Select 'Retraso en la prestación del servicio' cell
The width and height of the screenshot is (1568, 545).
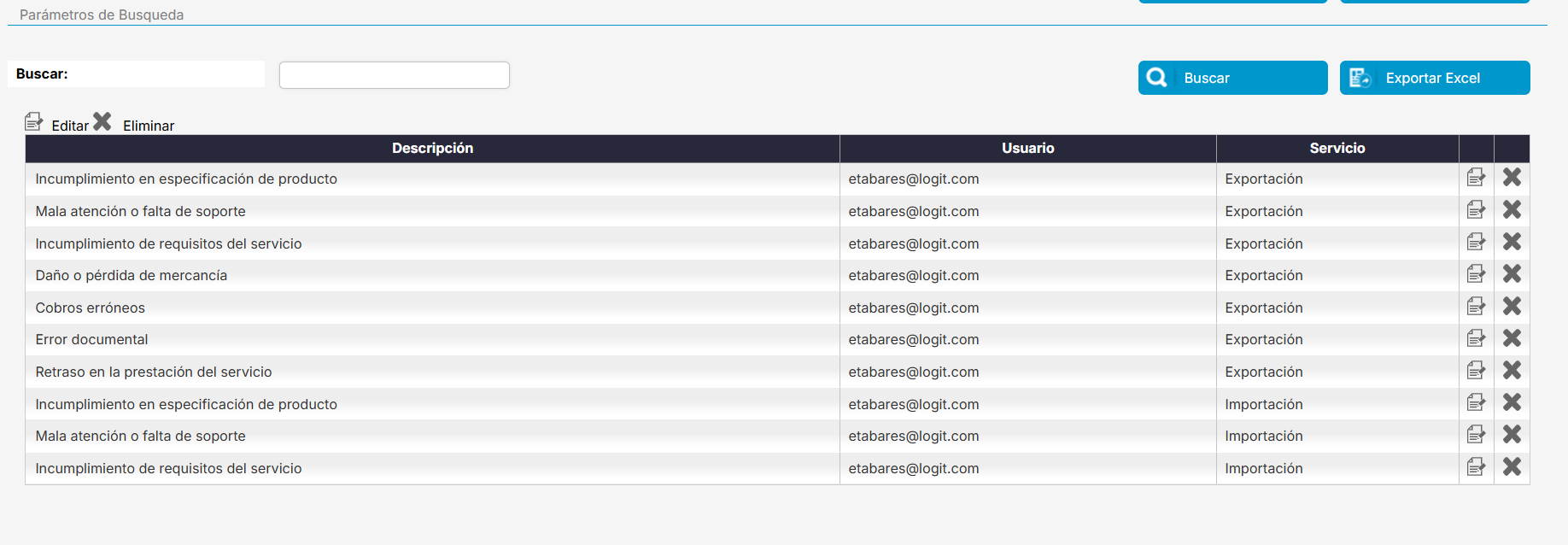tap(432, 372)
